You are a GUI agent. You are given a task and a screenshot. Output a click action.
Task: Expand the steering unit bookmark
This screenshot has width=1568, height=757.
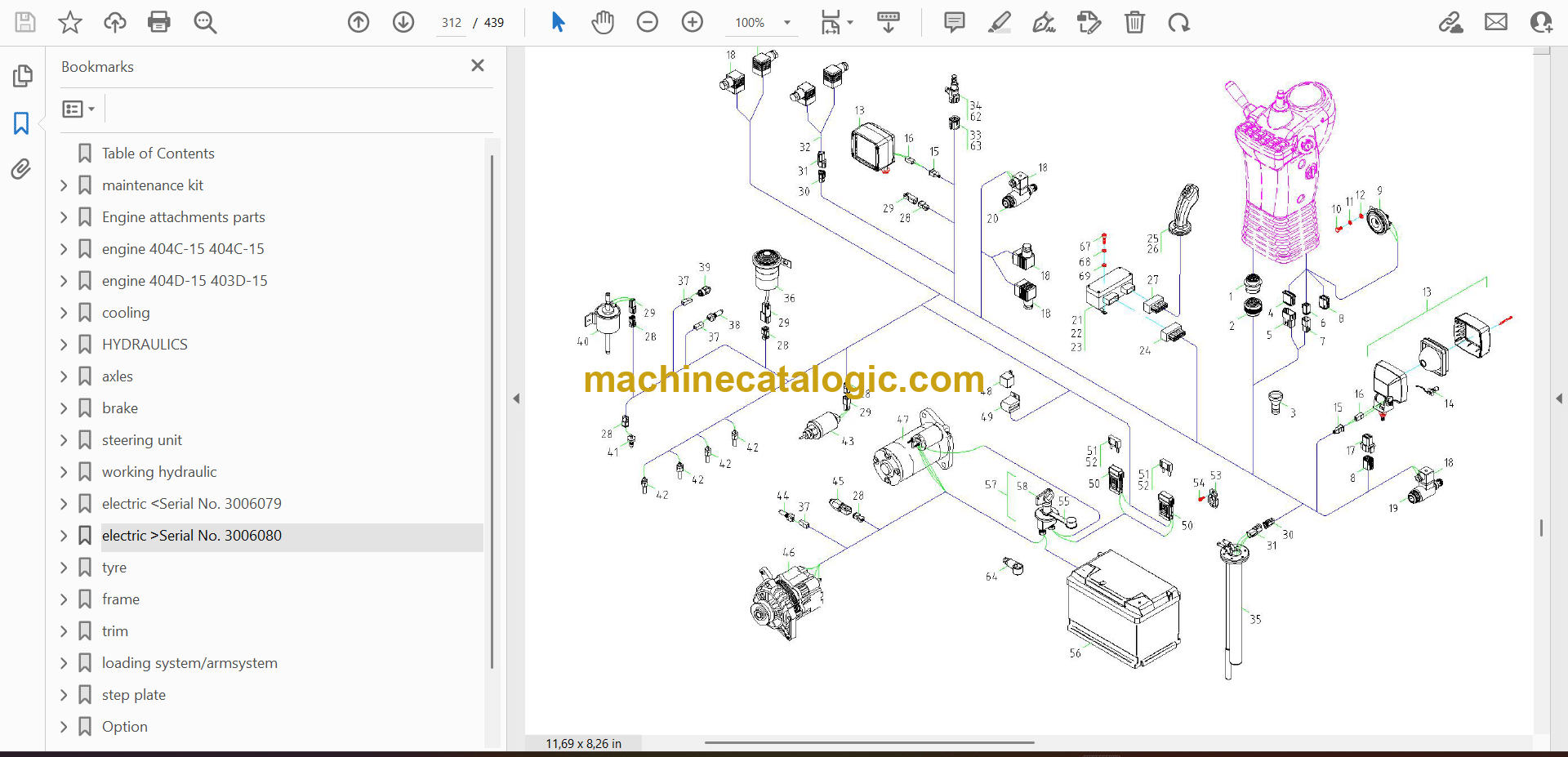(x=64, y=440)
